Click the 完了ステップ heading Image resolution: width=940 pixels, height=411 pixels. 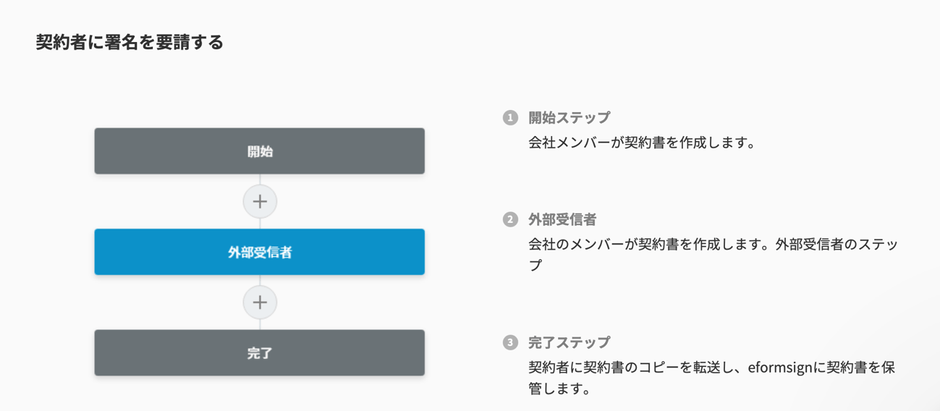[x=569, y=343]
